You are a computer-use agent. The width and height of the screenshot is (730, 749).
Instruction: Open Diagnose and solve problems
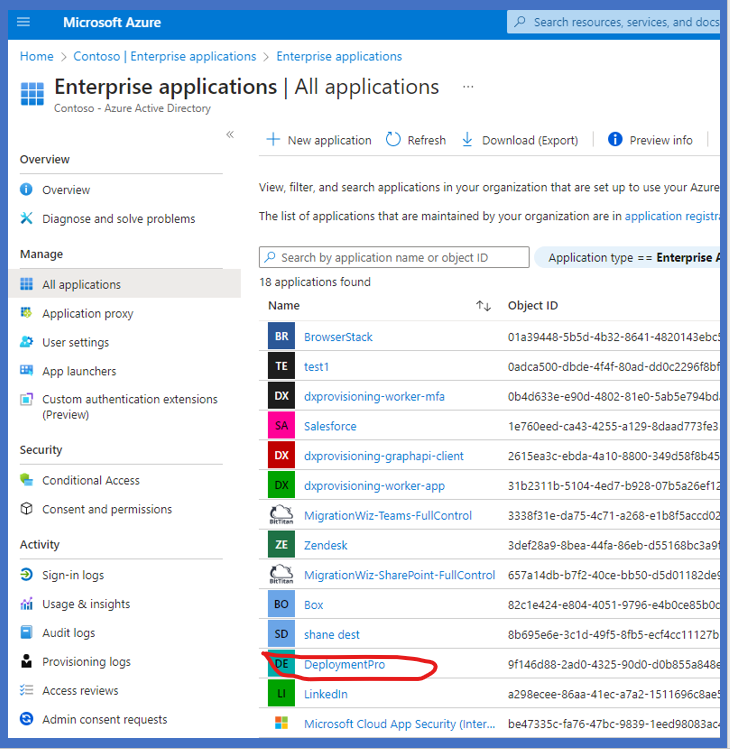118,219
